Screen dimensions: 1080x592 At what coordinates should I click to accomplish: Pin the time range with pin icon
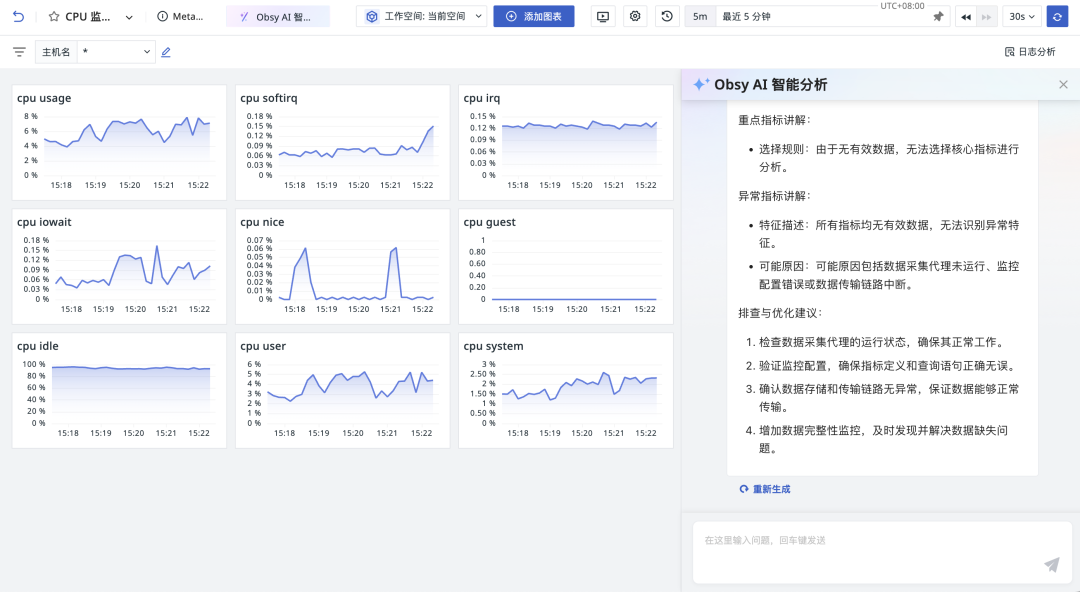(x=938, y=17)
